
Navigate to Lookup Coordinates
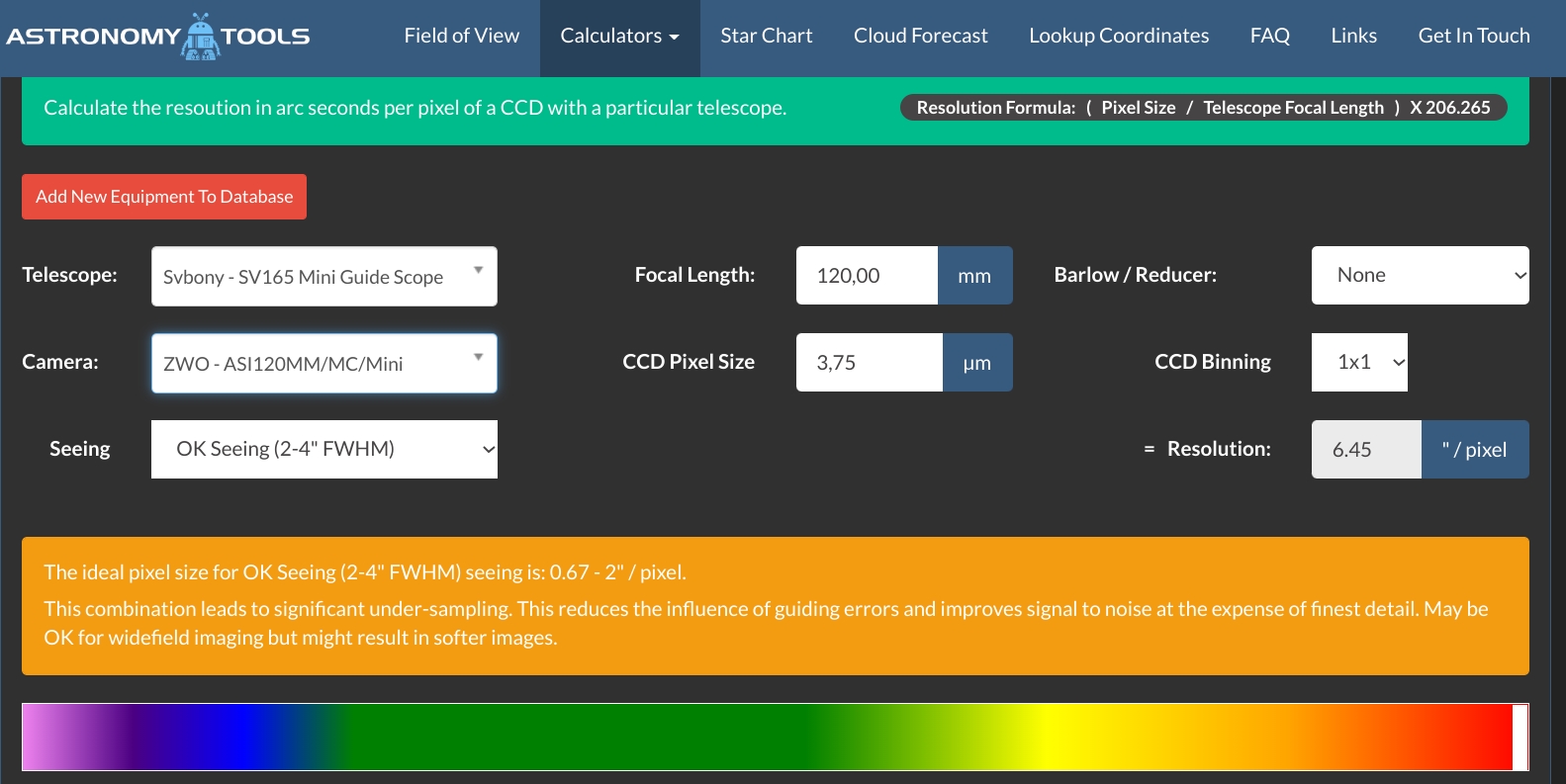click(1118, 37)
